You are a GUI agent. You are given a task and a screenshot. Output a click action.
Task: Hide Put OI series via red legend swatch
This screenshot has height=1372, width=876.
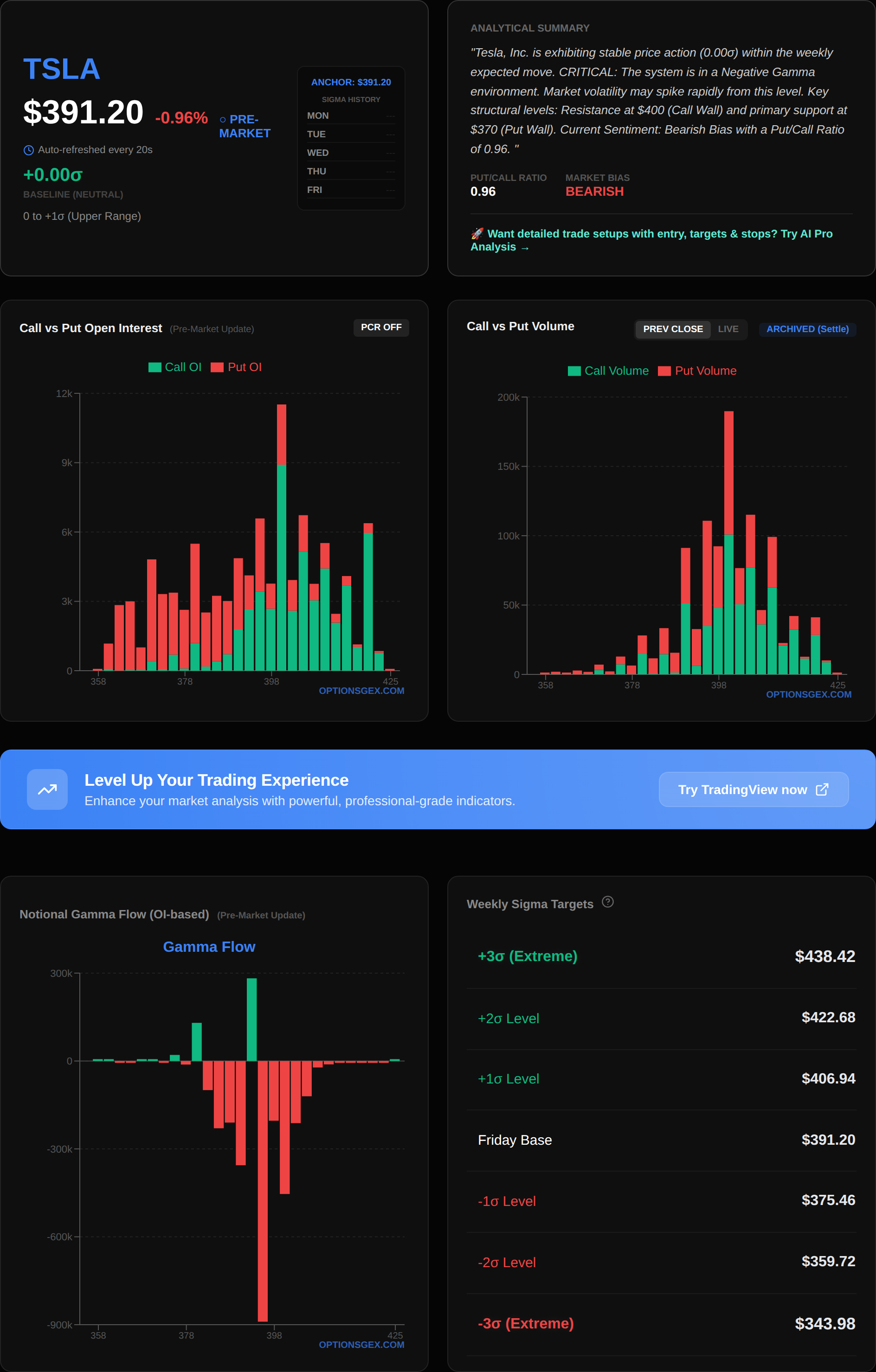pos(217,367)
